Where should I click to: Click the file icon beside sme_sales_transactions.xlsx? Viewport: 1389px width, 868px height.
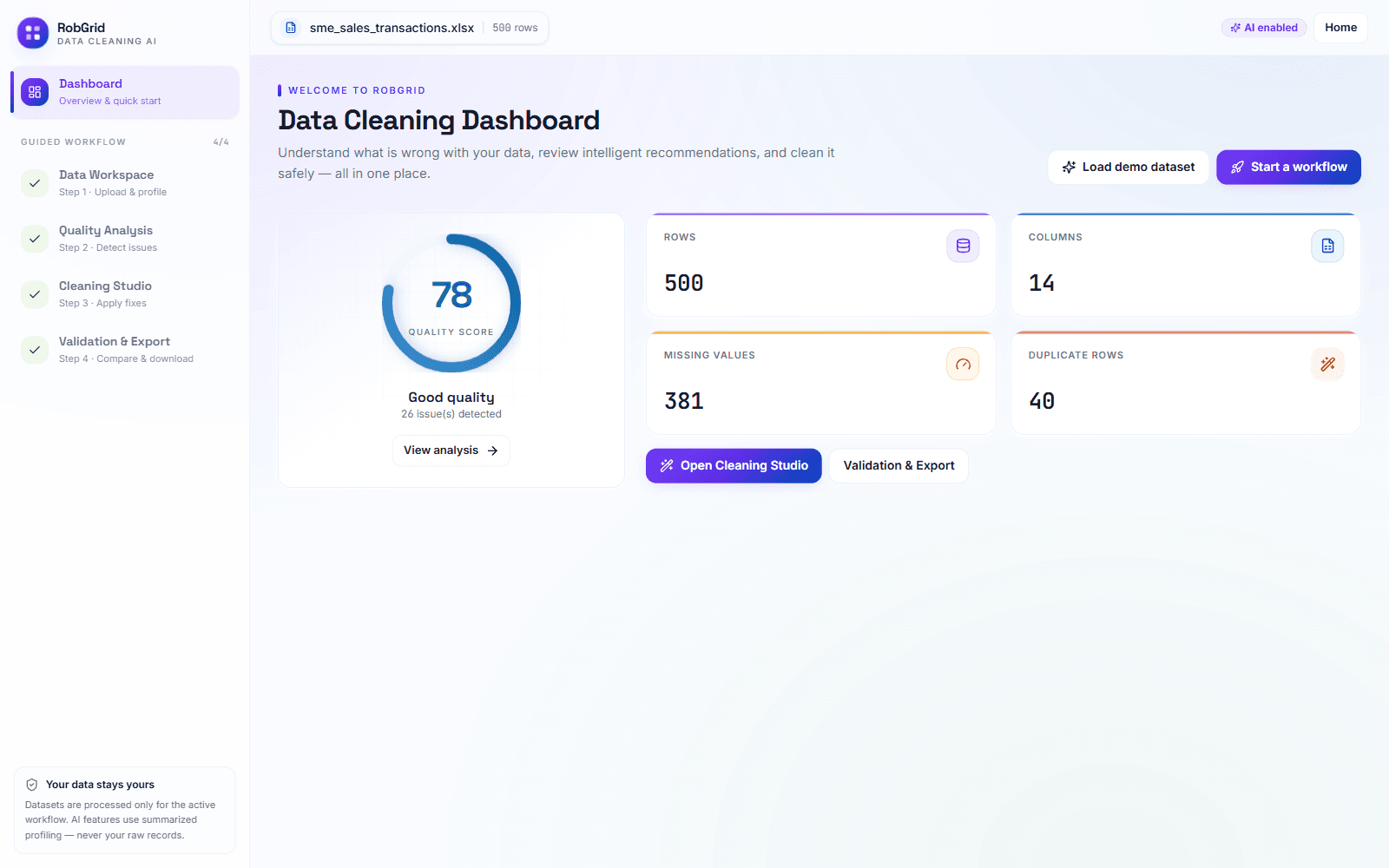(x=291, y=28)
